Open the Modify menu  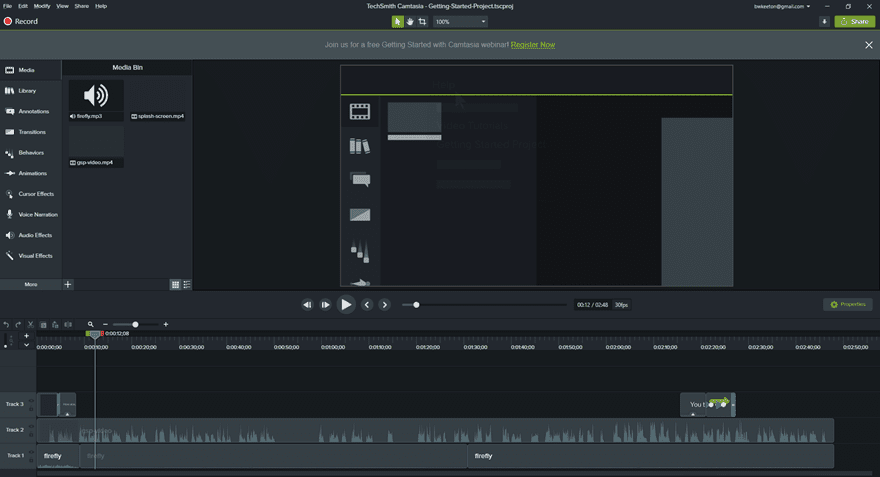pyautogui.click(x=42, y=6)
